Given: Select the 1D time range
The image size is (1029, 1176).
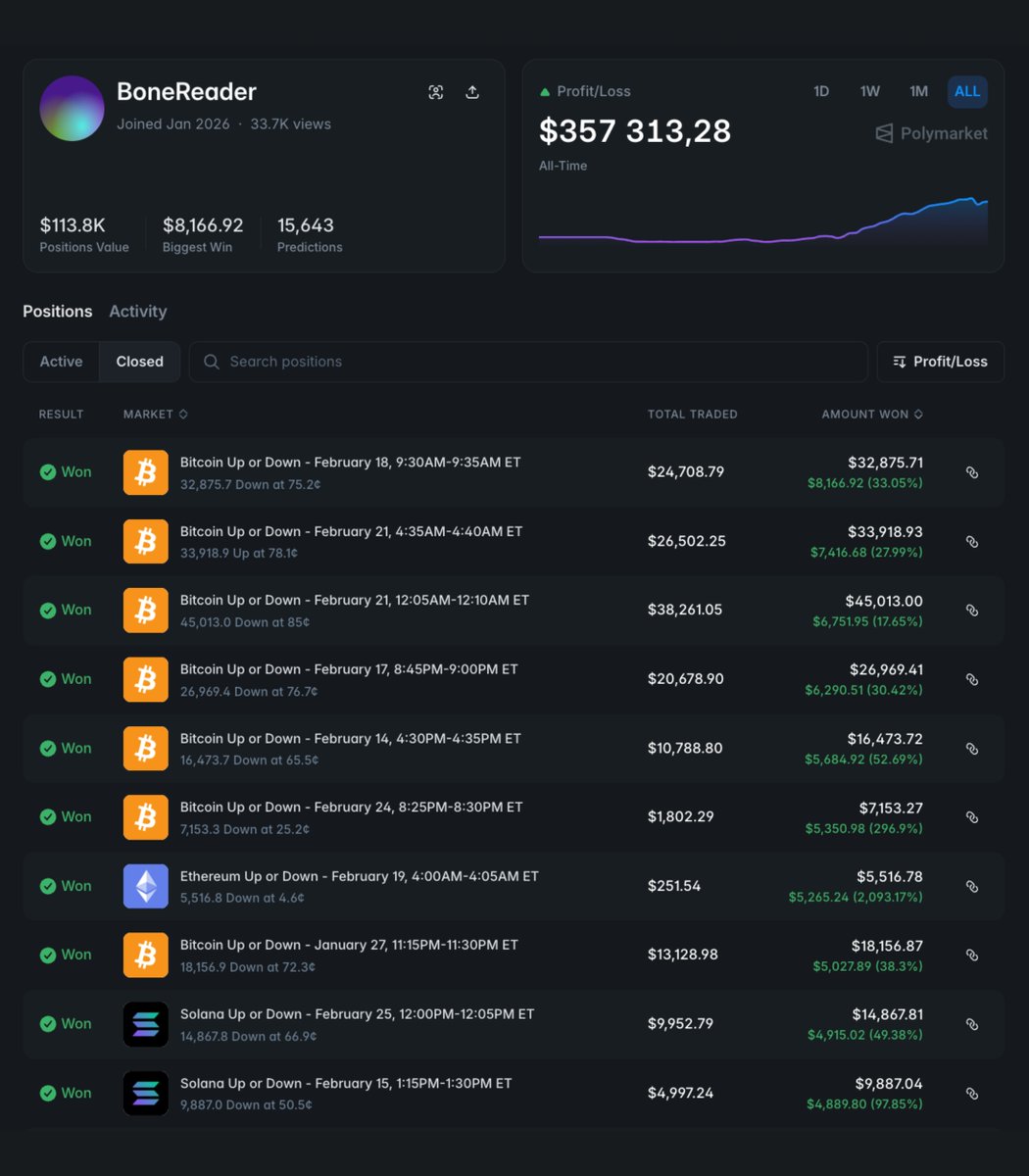Looking at the screenshot, I should click(821, 91).
